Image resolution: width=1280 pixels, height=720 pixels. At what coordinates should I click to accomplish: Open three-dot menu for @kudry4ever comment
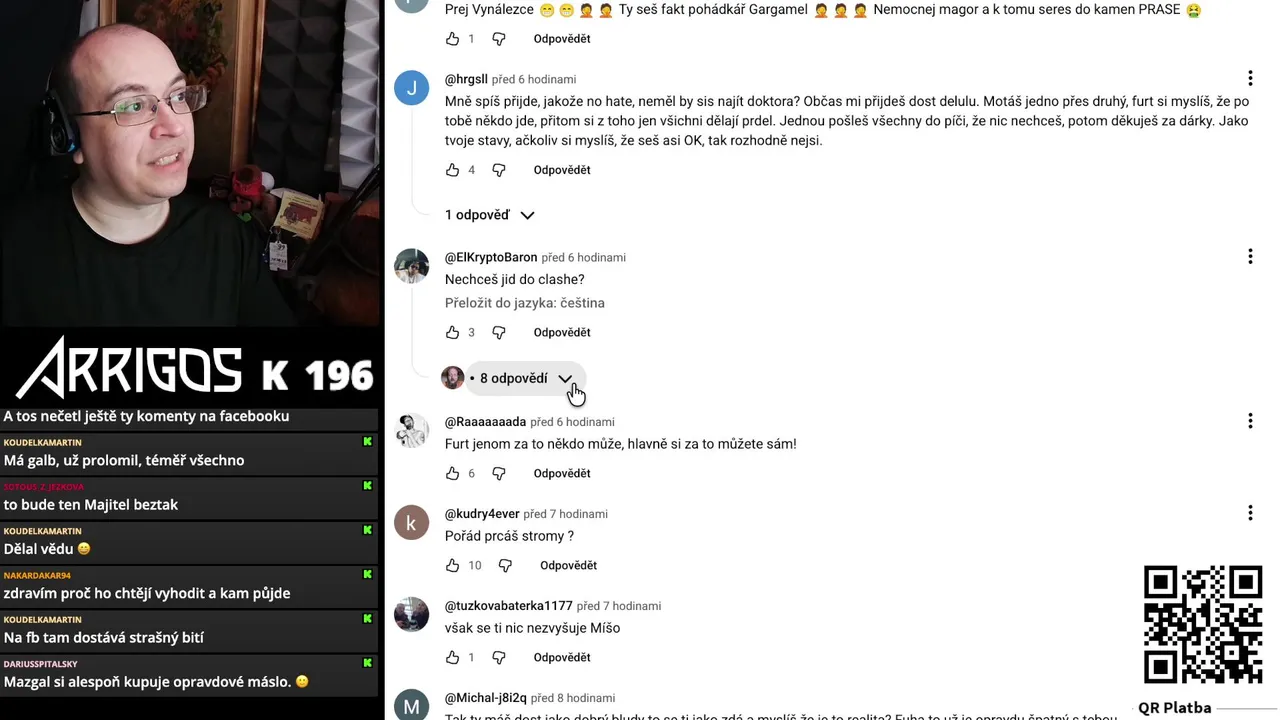click(x=1250, y=513)
